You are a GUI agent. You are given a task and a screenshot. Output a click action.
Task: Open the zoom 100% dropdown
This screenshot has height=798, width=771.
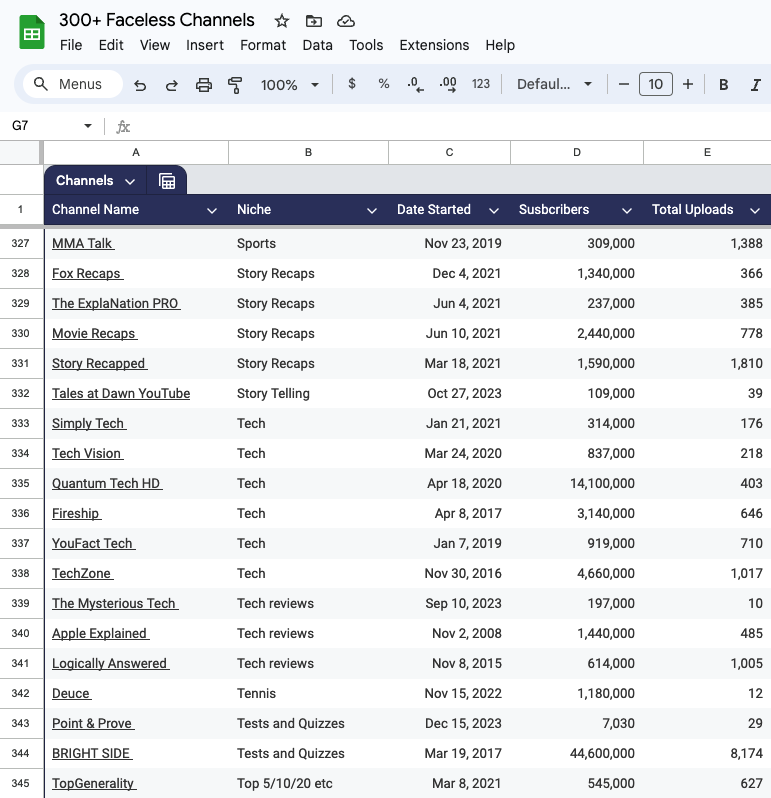pyautogui.click(x=290, y=84)
